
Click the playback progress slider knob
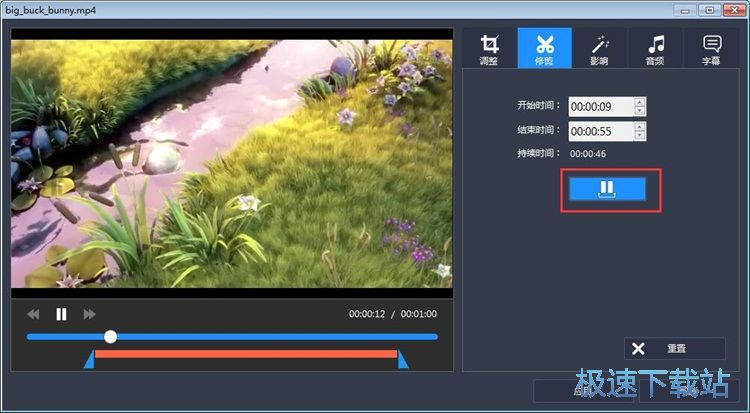tap(110, 336)
